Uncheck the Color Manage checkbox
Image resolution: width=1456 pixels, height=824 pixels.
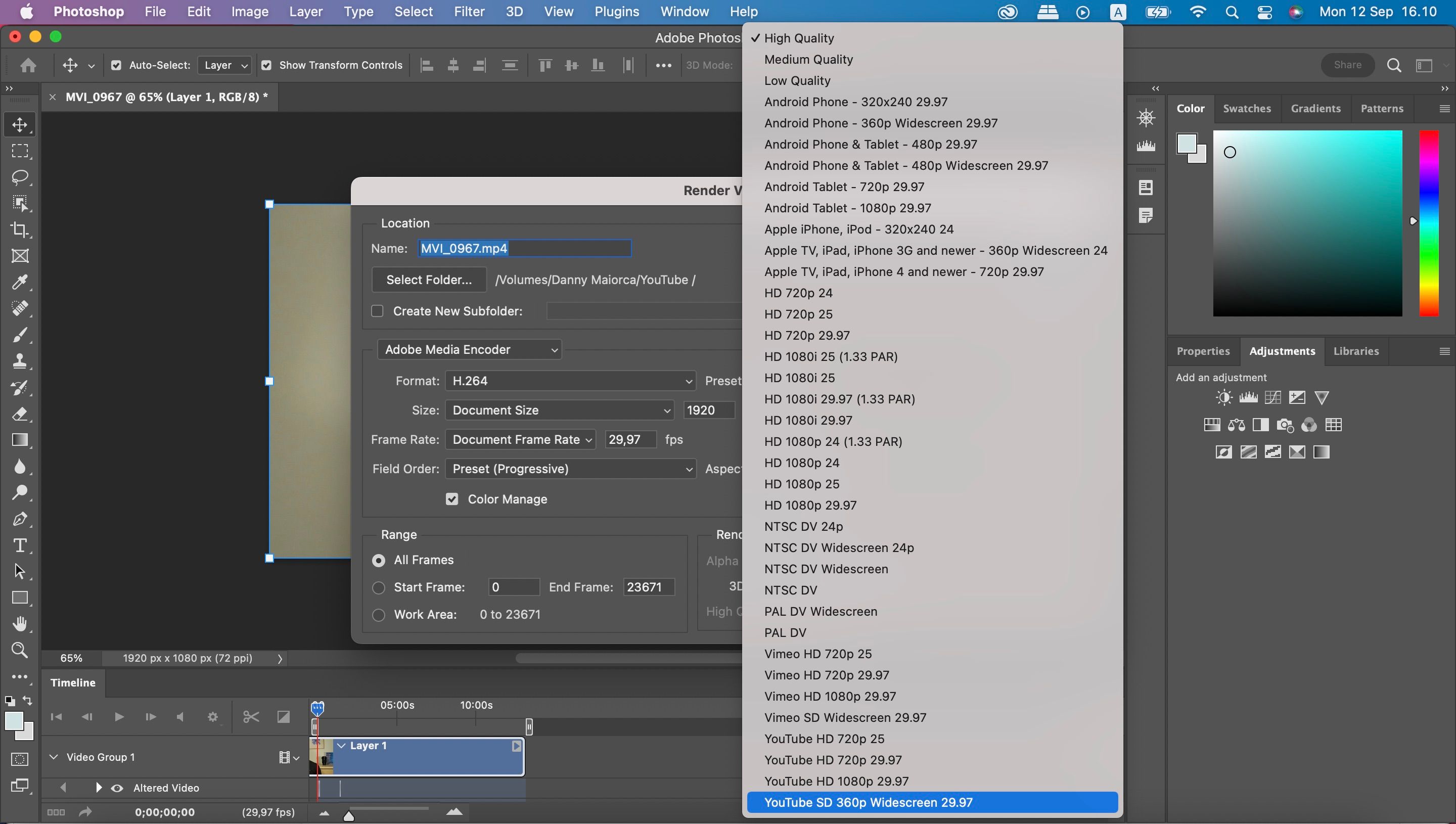[451, 499]
